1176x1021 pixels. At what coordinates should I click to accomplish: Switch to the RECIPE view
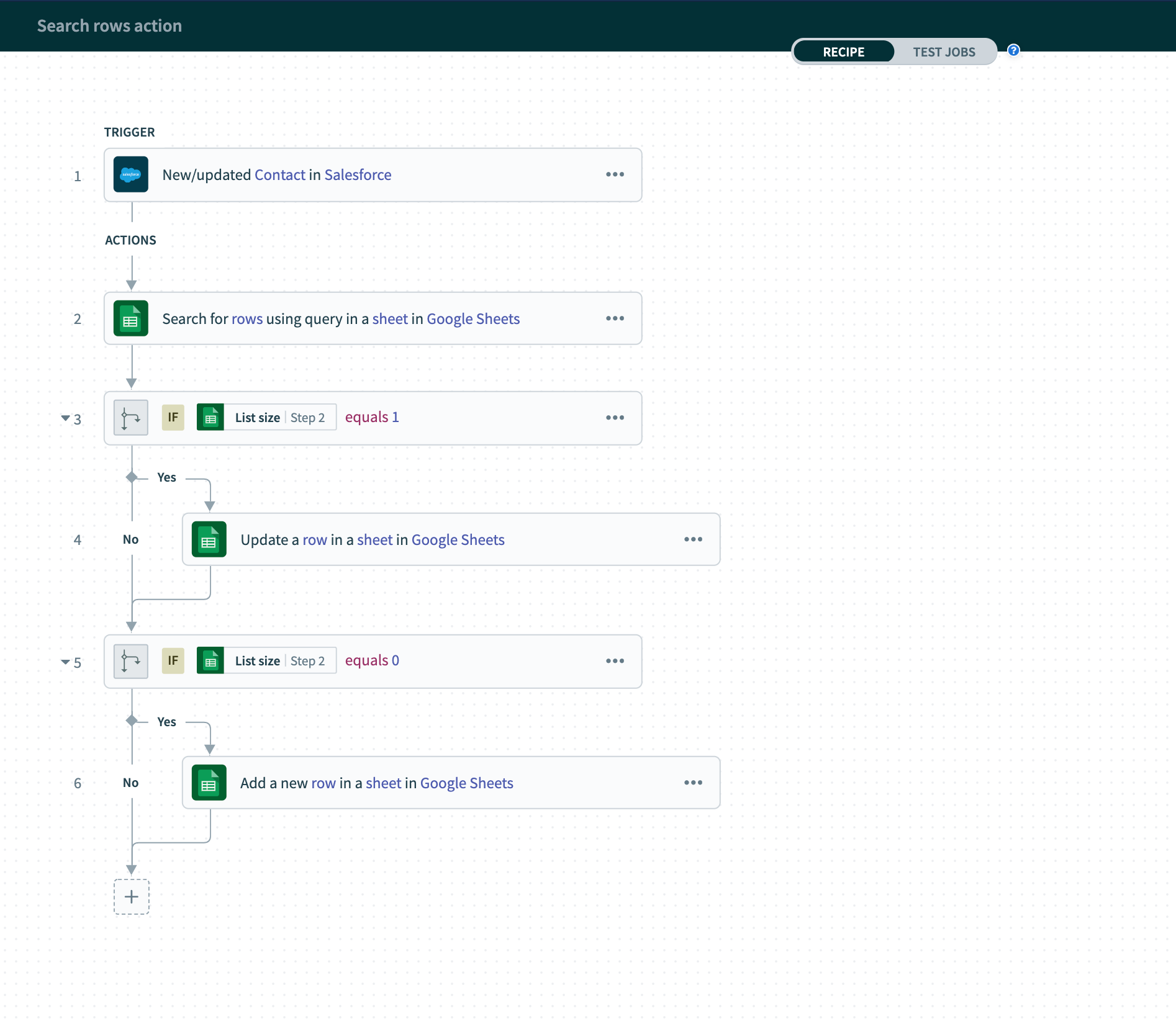[843, 52]
